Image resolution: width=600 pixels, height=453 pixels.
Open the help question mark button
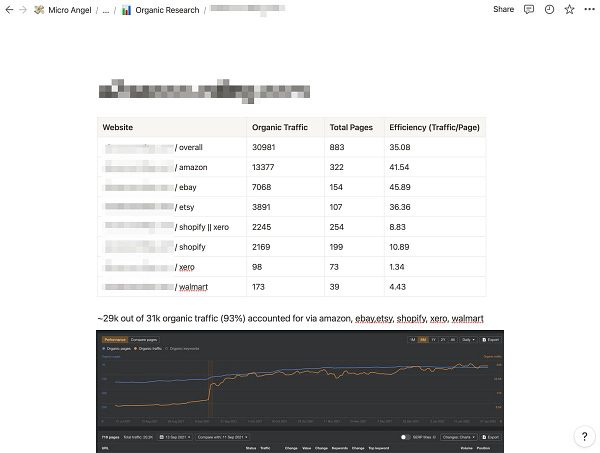coord(584,436)
